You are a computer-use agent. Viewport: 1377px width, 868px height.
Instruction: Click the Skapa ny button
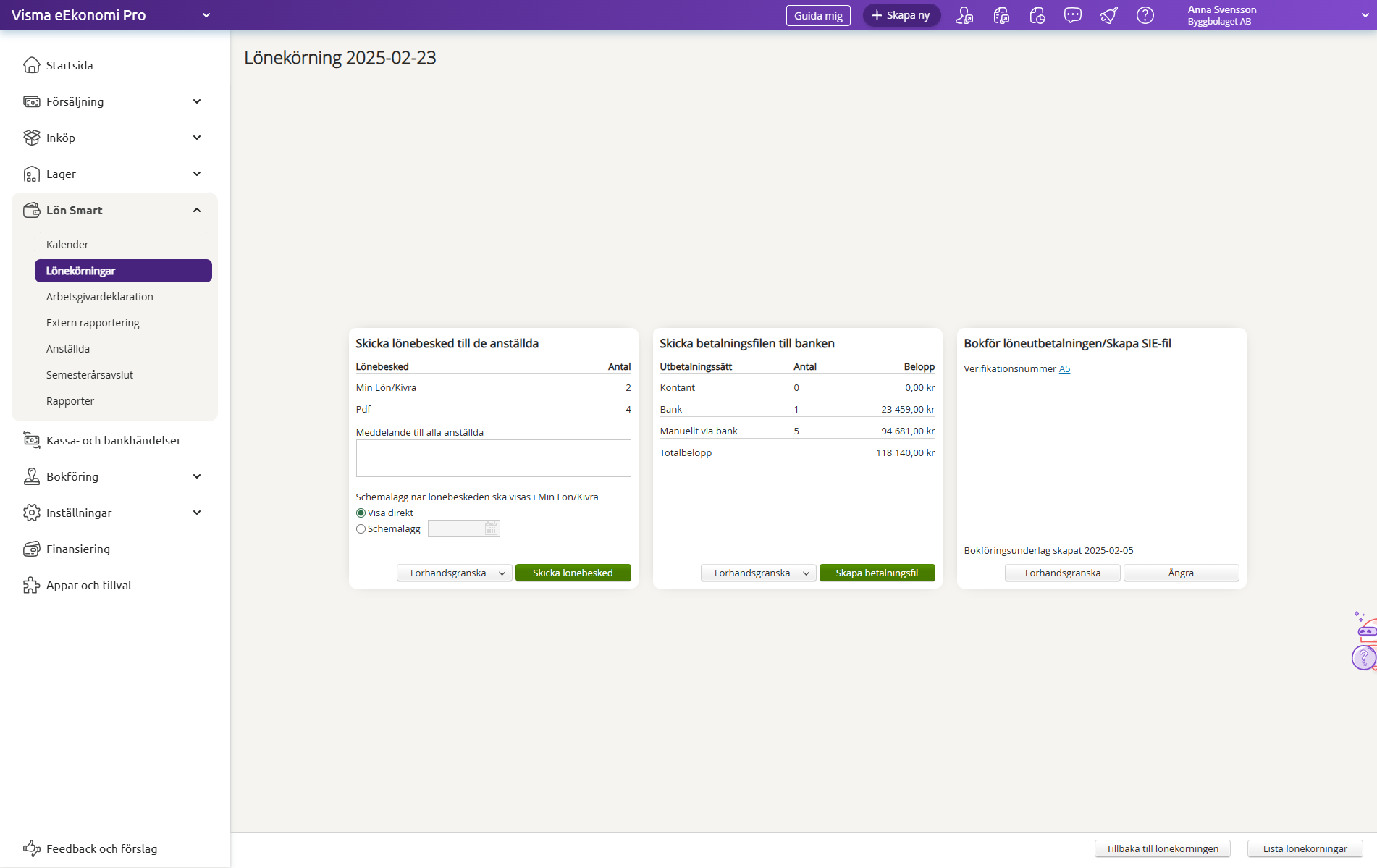pos(901,15)
